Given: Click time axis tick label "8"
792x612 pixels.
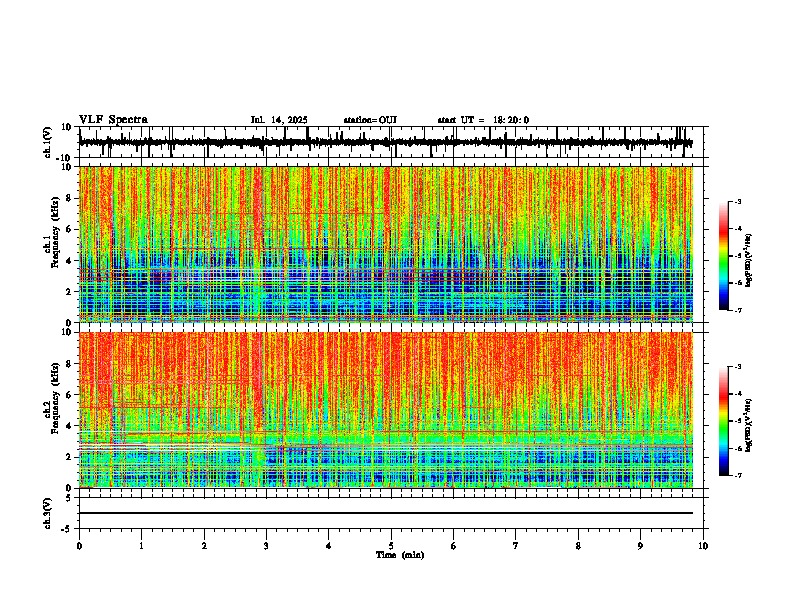Looking at the screenshot, I should (x=578, y=546).
